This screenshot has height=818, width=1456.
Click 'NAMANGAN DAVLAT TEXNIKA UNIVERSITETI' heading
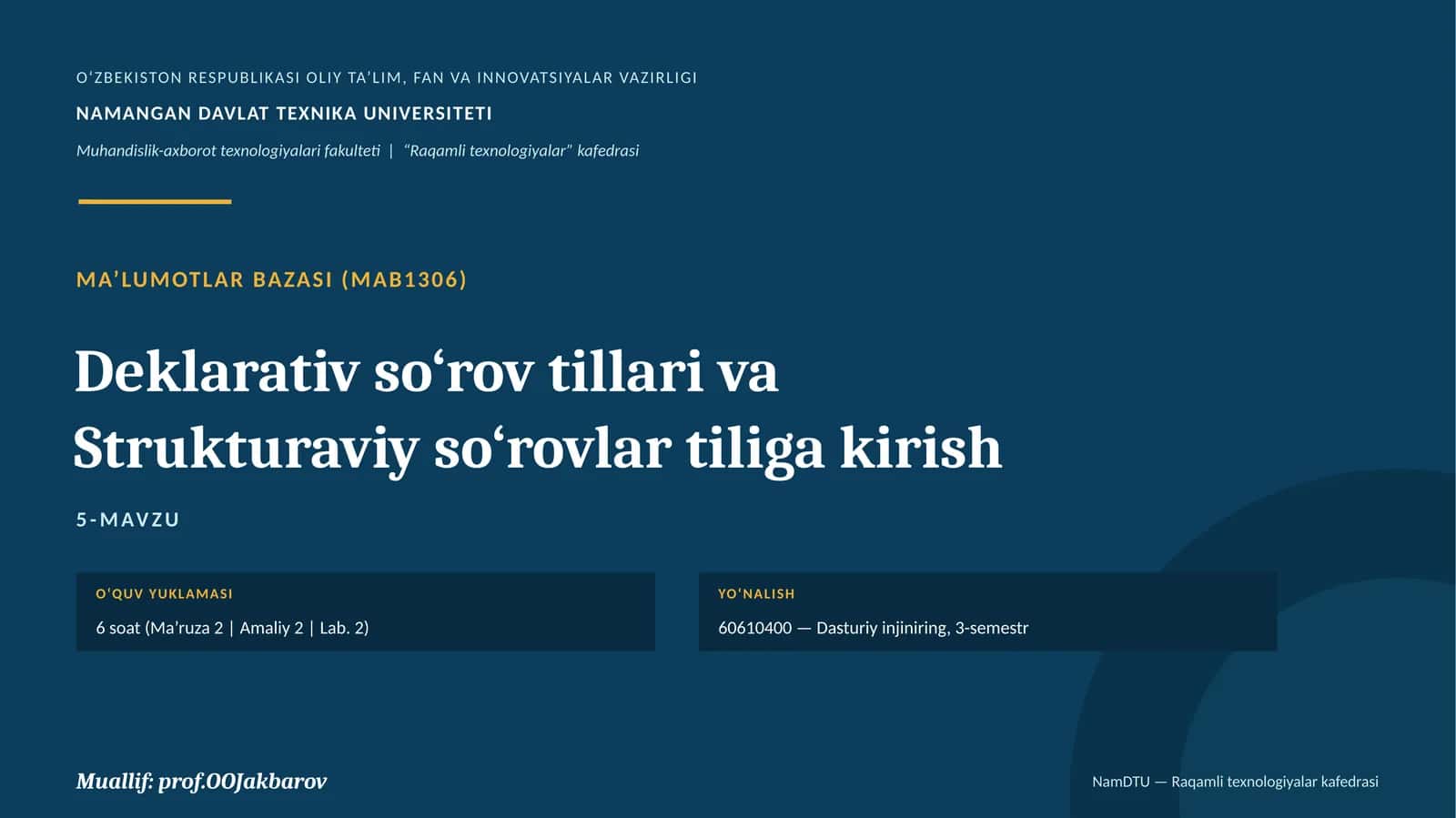pyautogui.click(x=284, y=114)
